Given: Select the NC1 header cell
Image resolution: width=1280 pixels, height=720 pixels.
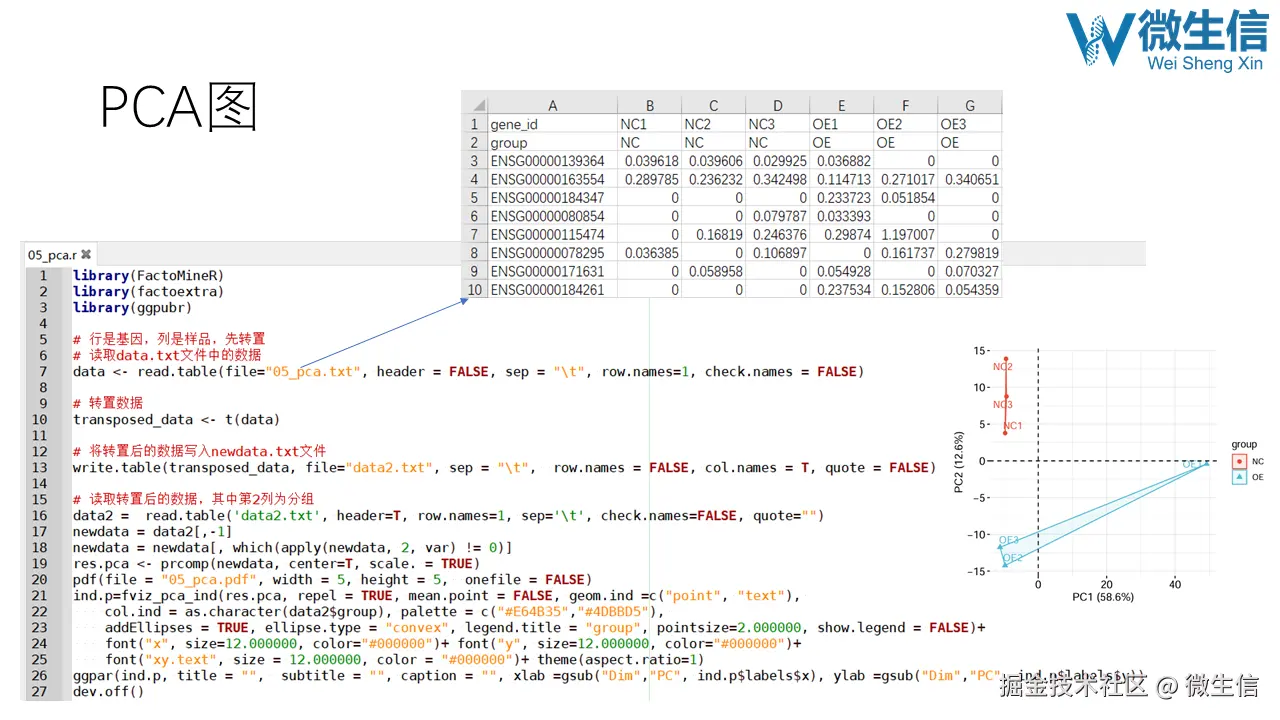Looking at the screenshot, I should click(x=649, y=124).
